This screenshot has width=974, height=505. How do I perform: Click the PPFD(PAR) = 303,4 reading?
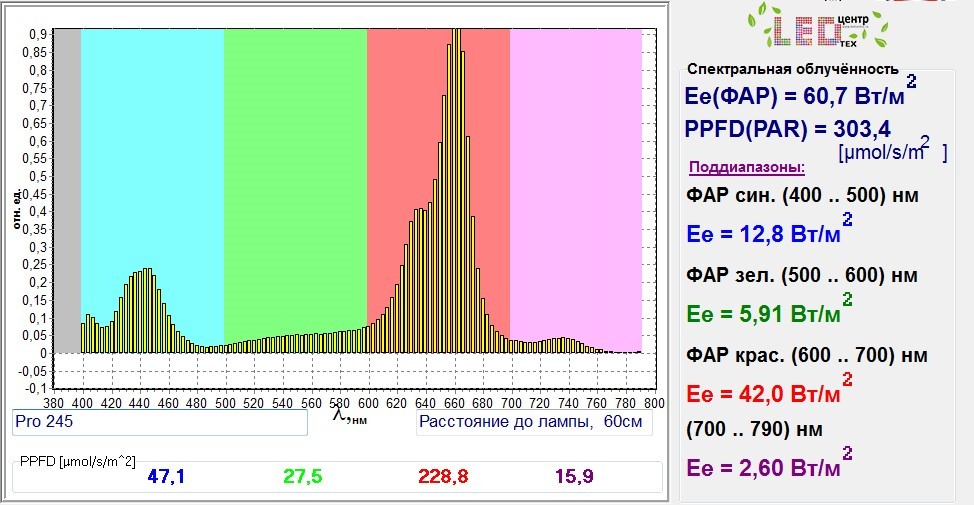point(788,129)
